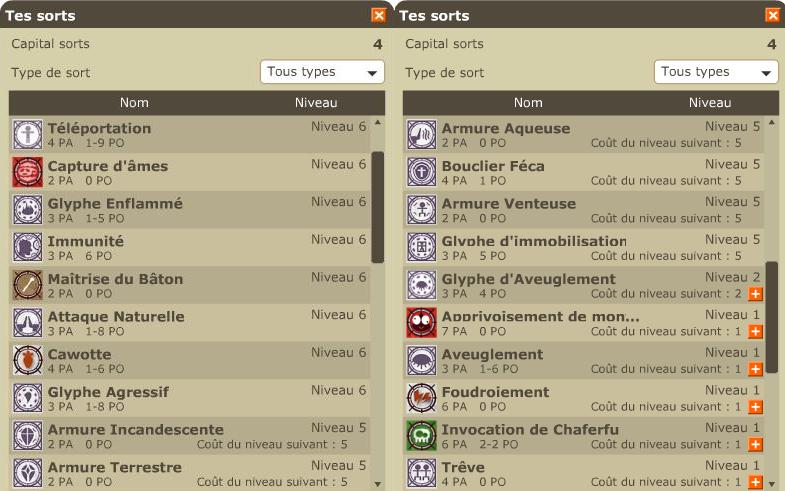Screen dimensions: 785x491
Task: Close the right Tes sorts window
Action: coord(773,16)
